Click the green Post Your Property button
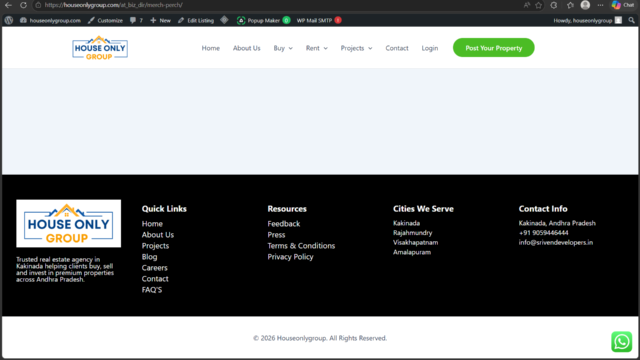The height and width of the screenshot is (360, 640). point(493,48)
